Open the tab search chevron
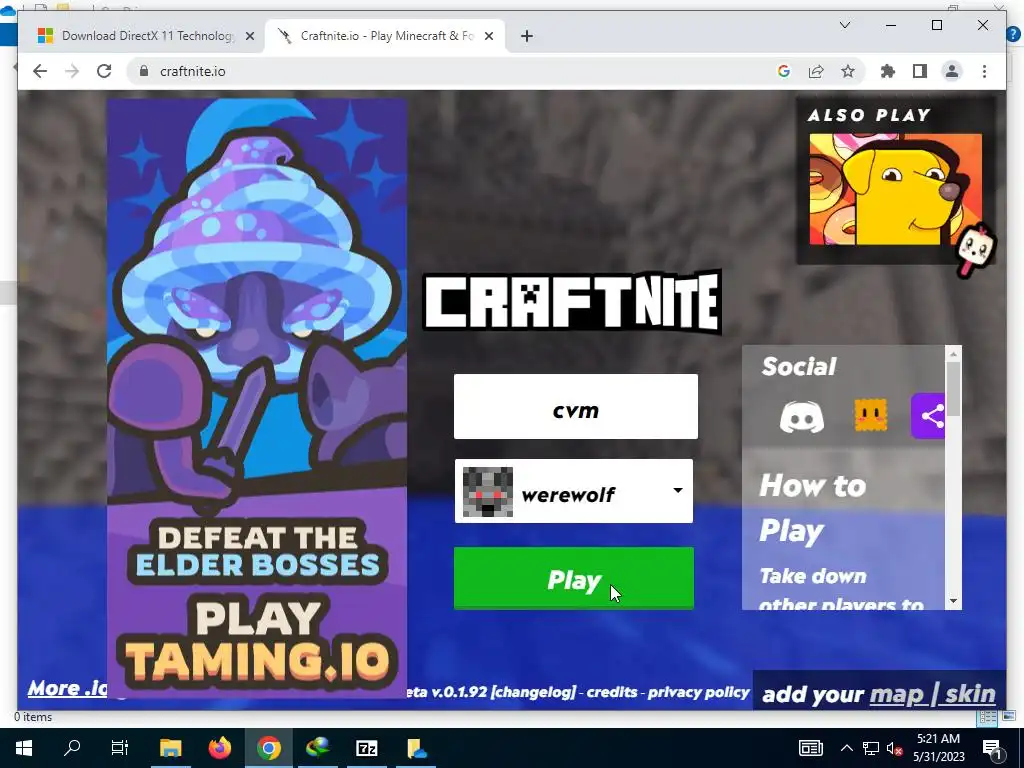 coord(844,25)
